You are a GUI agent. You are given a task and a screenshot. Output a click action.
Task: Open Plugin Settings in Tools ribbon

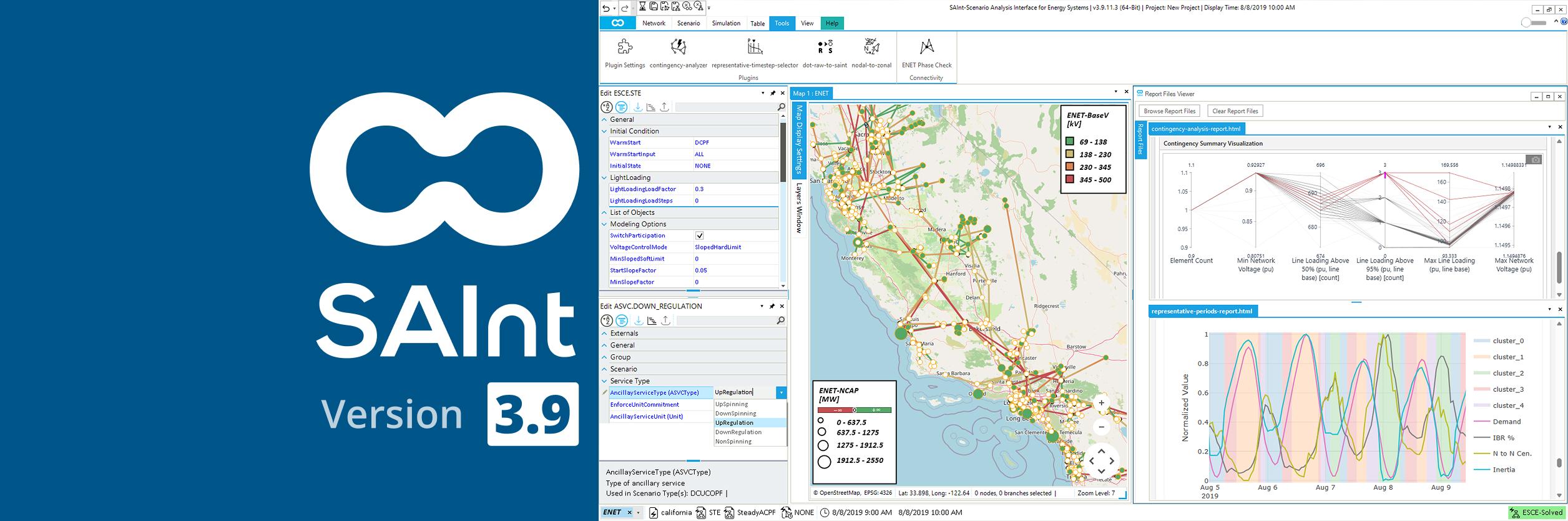click(x=625, y=53)
